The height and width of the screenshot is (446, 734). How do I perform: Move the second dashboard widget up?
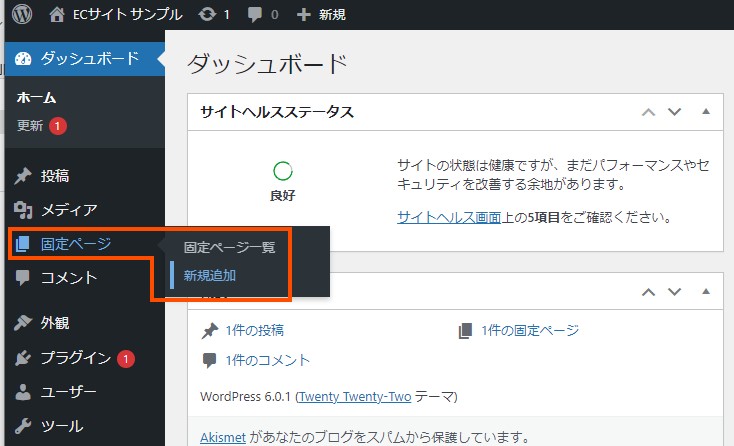tap(648, 292)
